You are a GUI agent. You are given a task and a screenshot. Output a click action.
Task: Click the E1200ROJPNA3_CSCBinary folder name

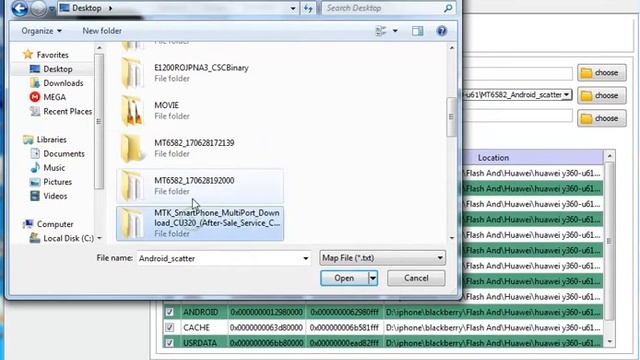[201, 68]
